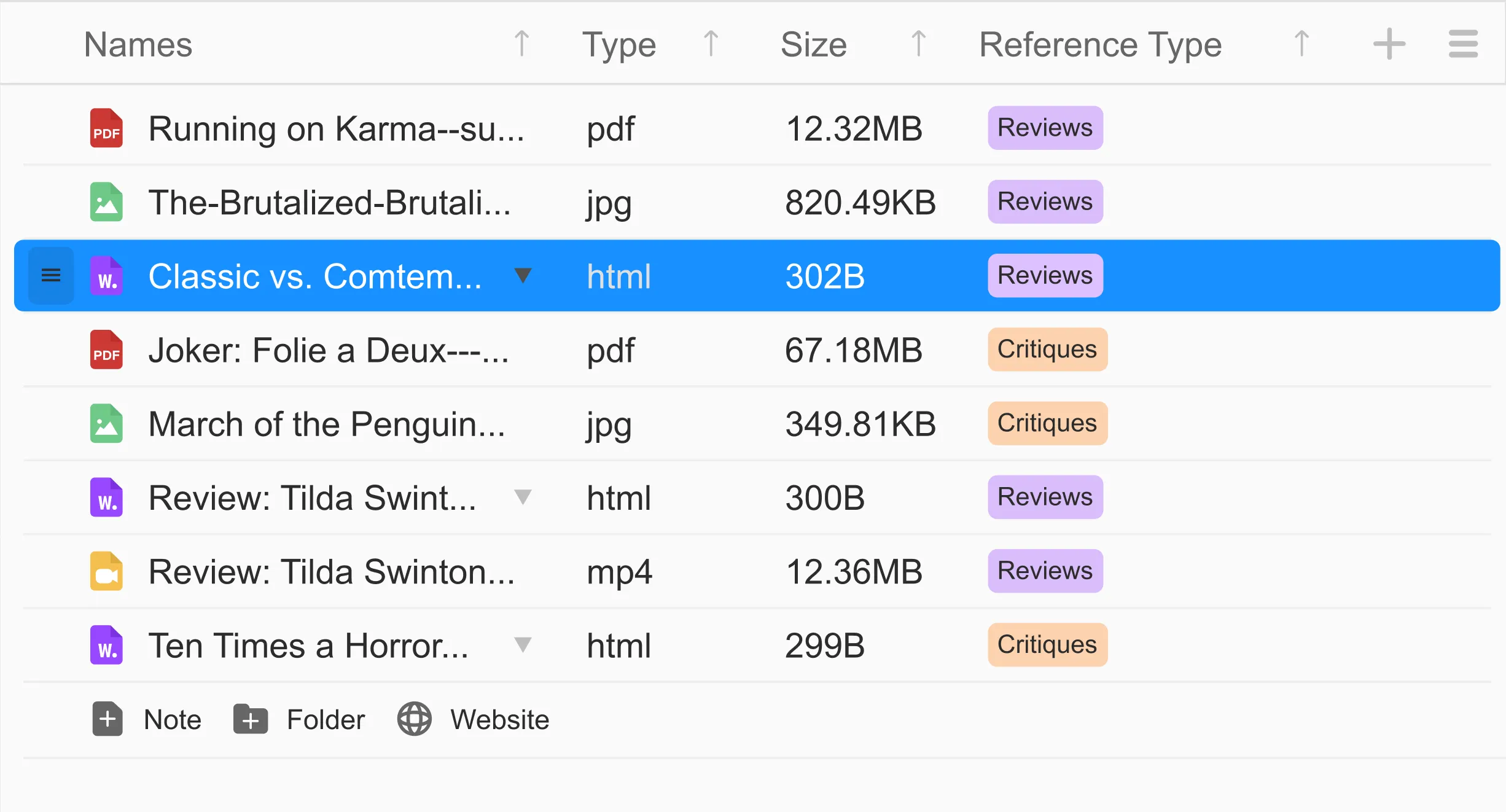Click the Running on Karma PDF icon
The height and width of the screenshot is (812, 1506).
pyautogui.click(x=106, y=128)
